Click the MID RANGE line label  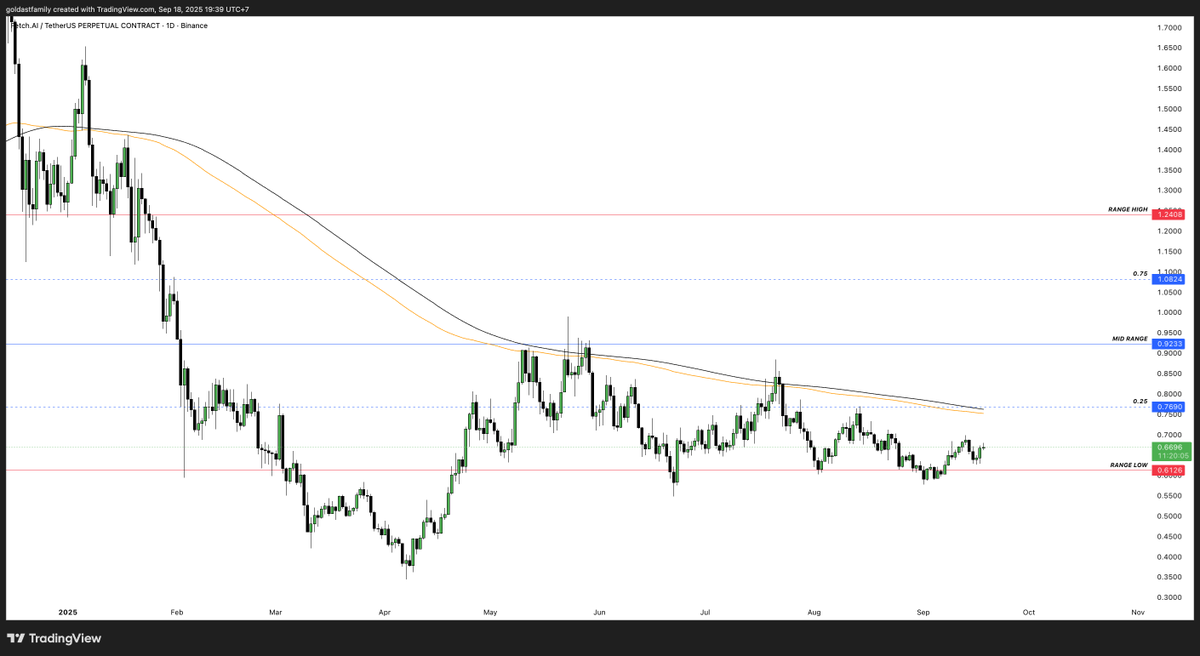point(1129,339)
